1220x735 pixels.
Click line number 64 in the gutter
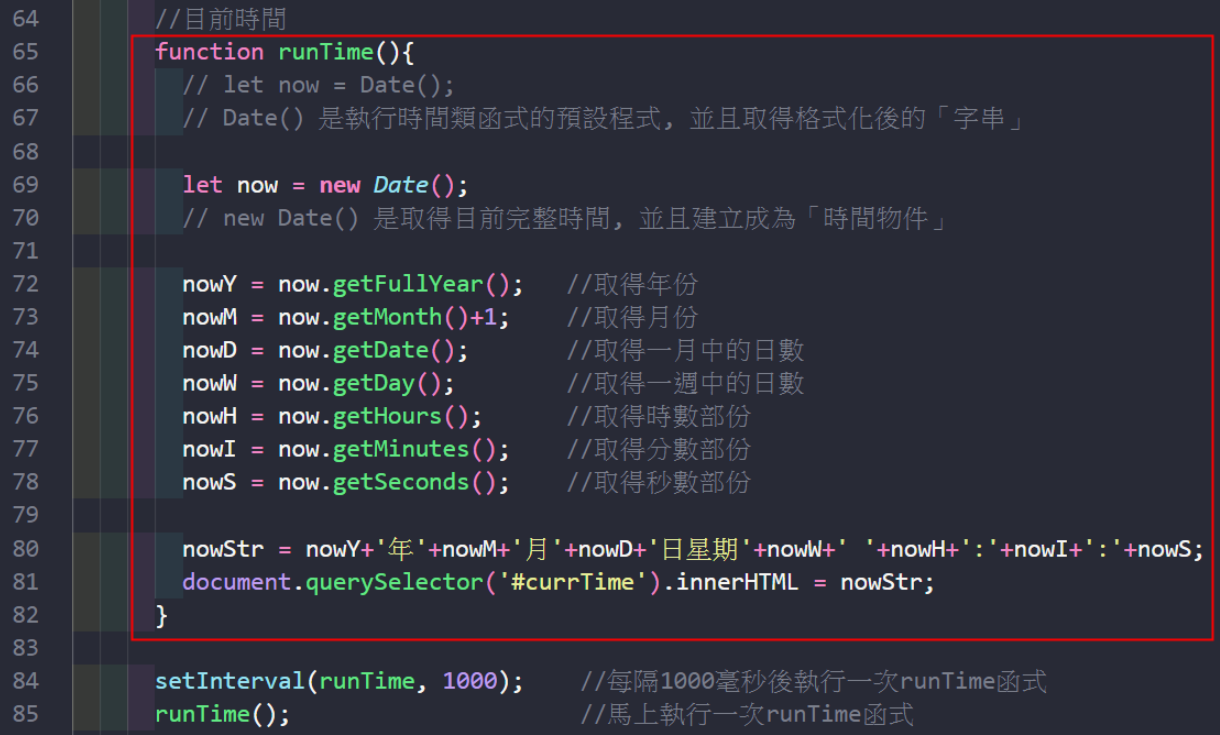(25, 18)
